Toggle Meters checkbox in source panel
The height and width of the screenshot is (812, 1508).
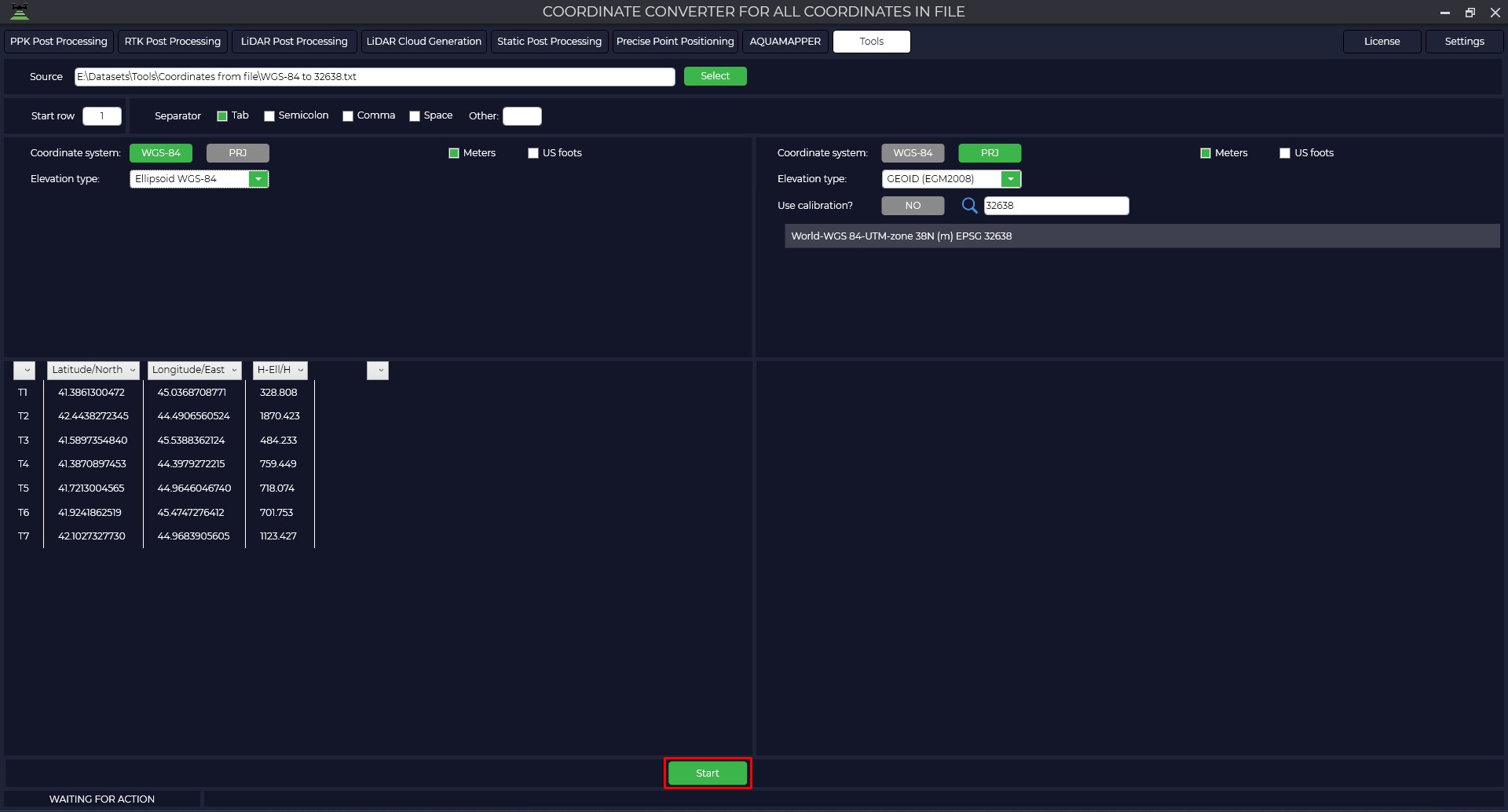pyautogui.click(x=454, y=153)
